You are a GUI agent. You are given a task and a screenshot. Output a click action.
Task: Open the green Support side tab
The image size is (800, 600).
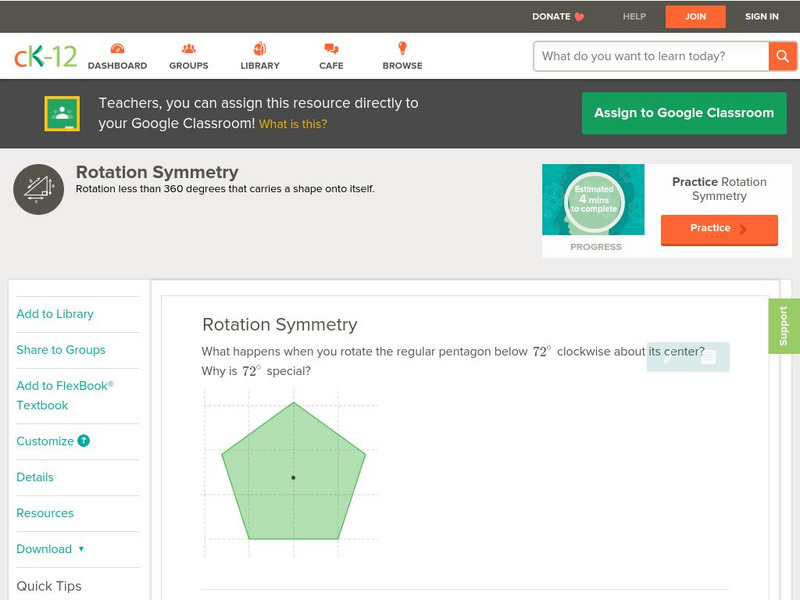(x=784, y=326)
